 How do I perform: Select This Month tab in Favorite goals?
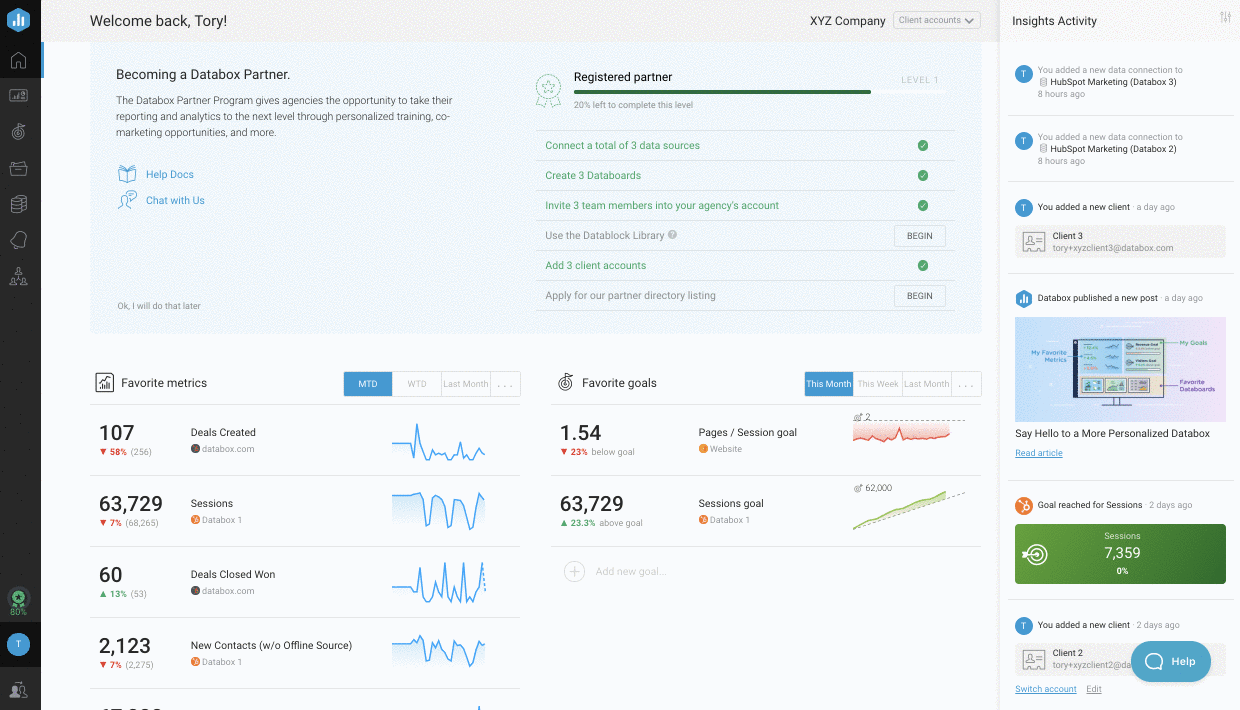(x=829, y=384)
